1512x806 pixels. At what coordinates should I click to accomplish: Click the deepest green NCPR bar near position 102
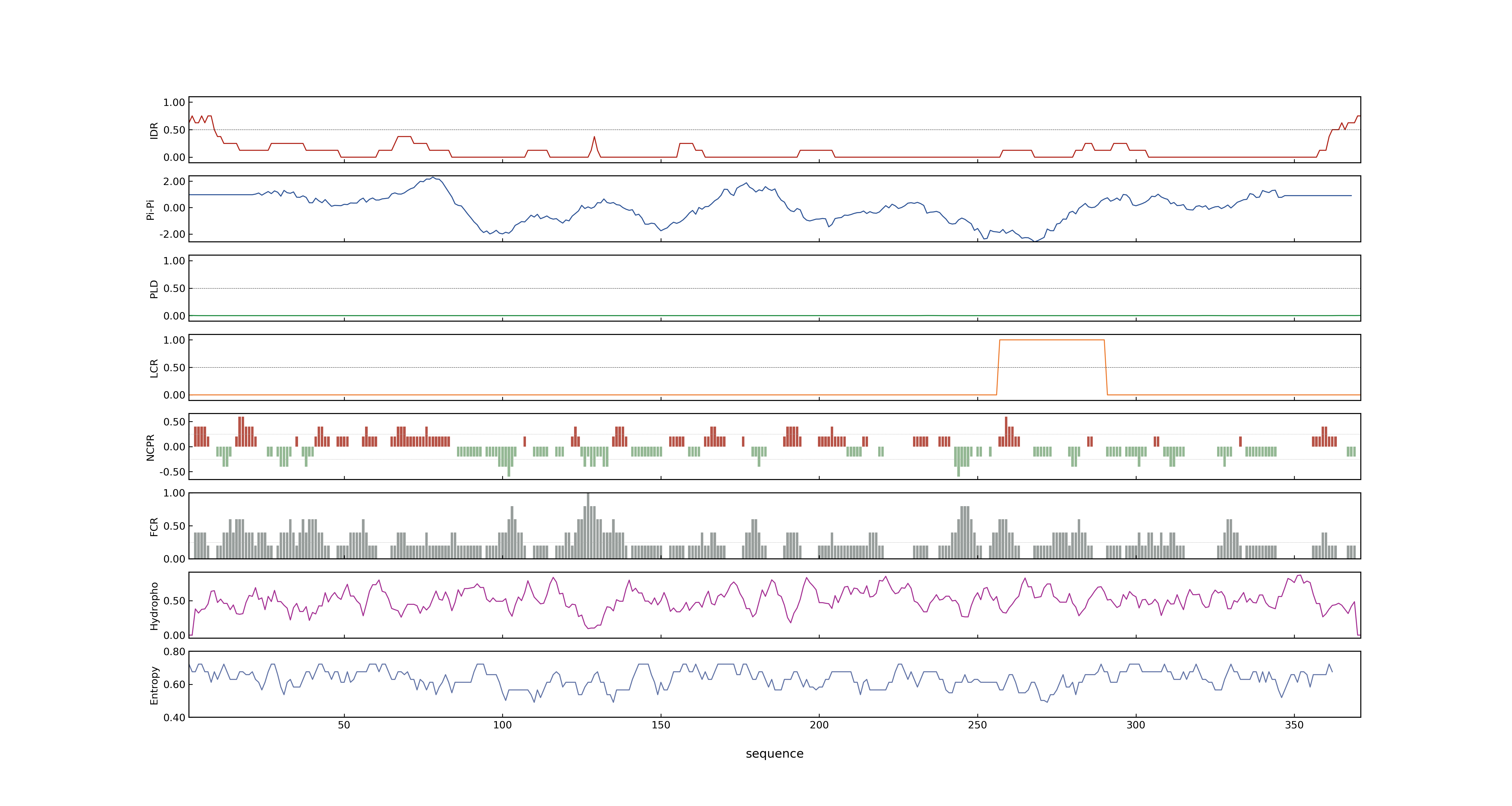coord(509,462)
